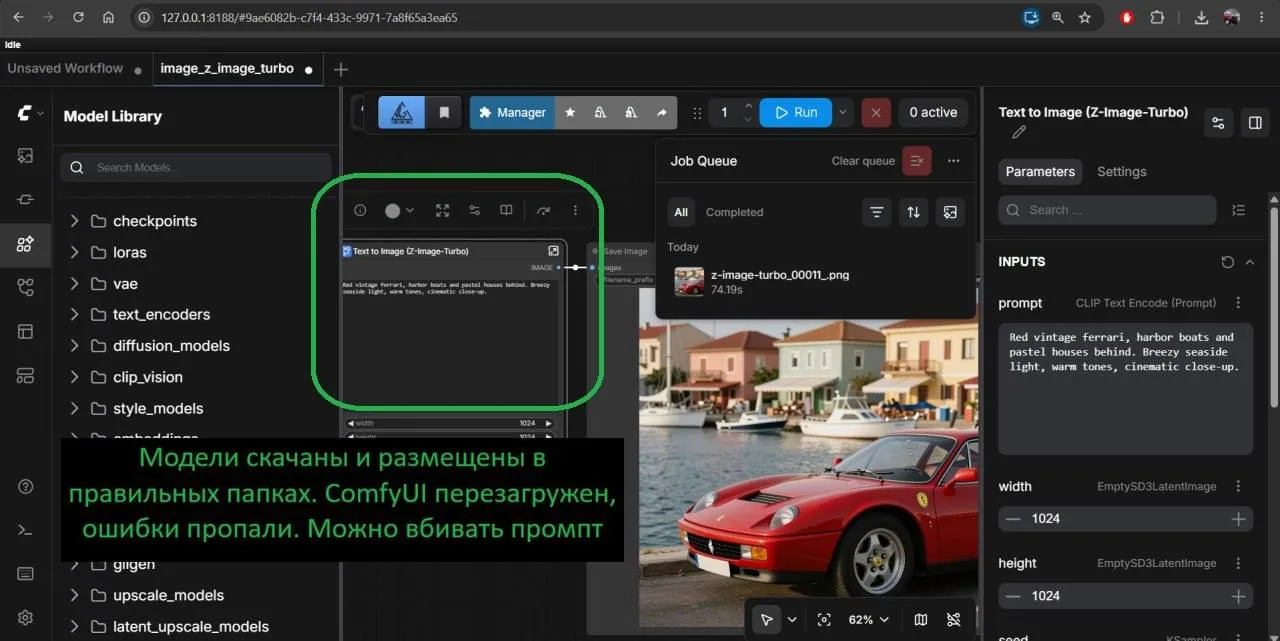The height and width of the screenshot is (641, 1280).
Task: Add a new workflow tab with plus
Action: click(340, 69)
